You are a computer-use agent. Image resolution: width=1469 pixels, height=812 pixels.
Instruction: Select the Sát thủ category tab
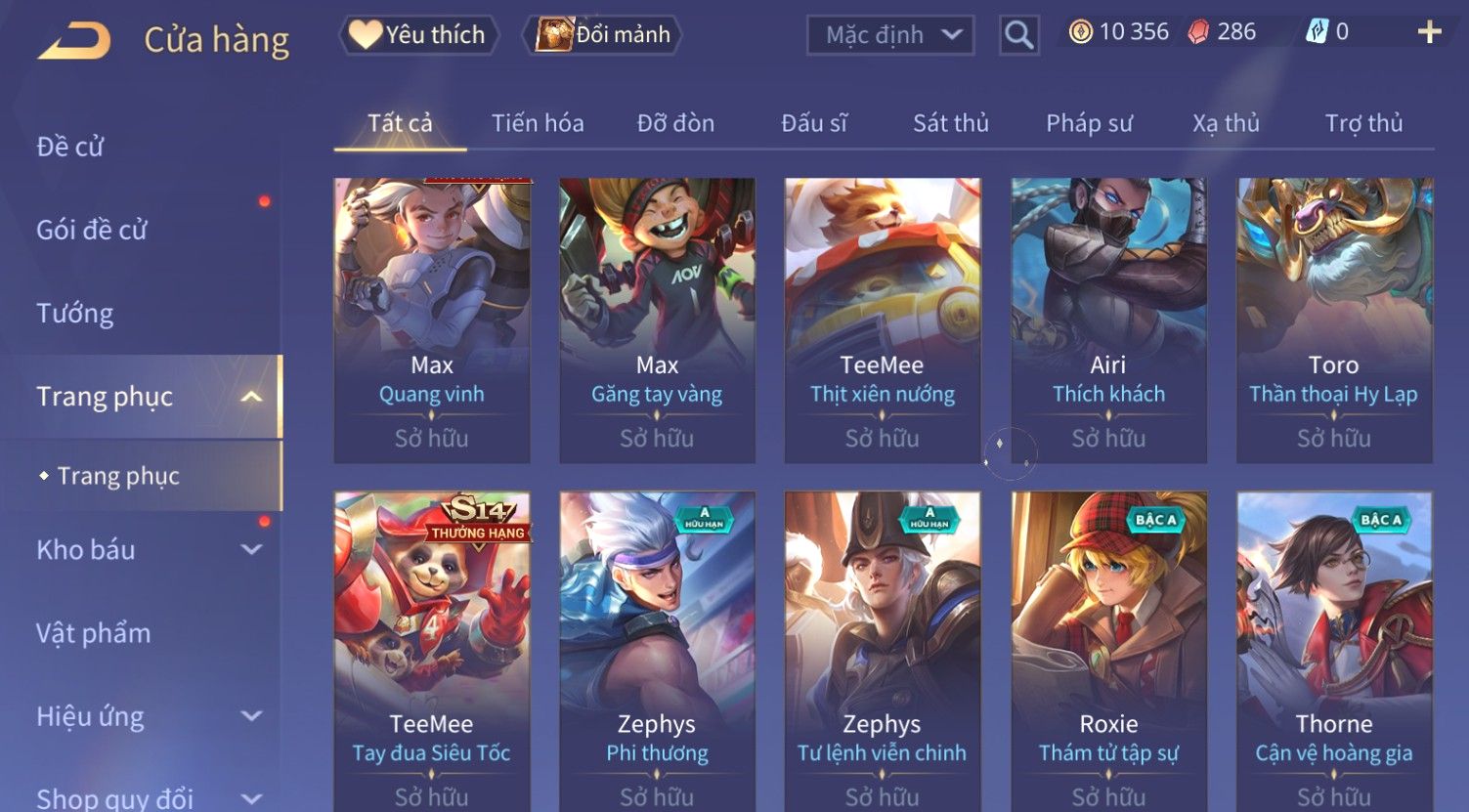tap(950, 123)
